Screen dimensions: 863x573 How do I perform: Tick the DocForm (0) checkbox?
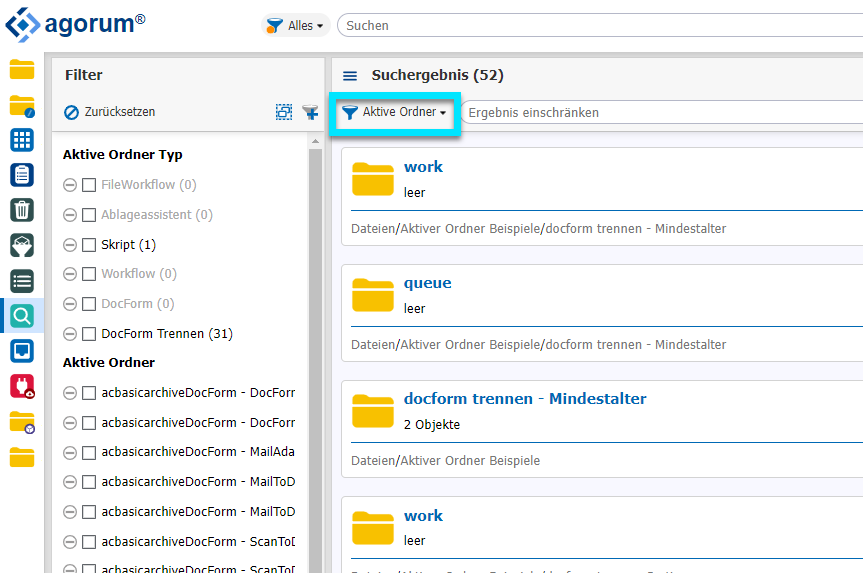pyautogui.click(x=89, y=304)
